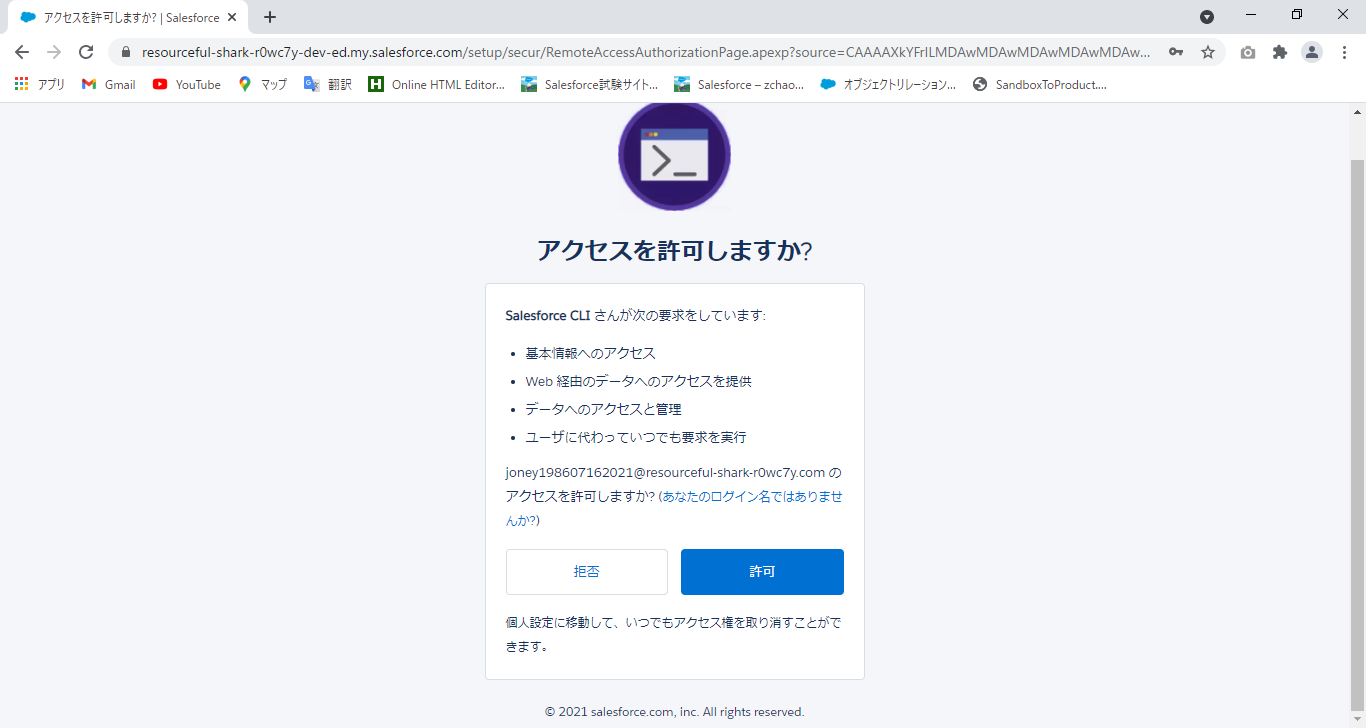1366x728 pixels.
Task: Click the 基本情報へのアクセス list item
Action: point(590,353)
